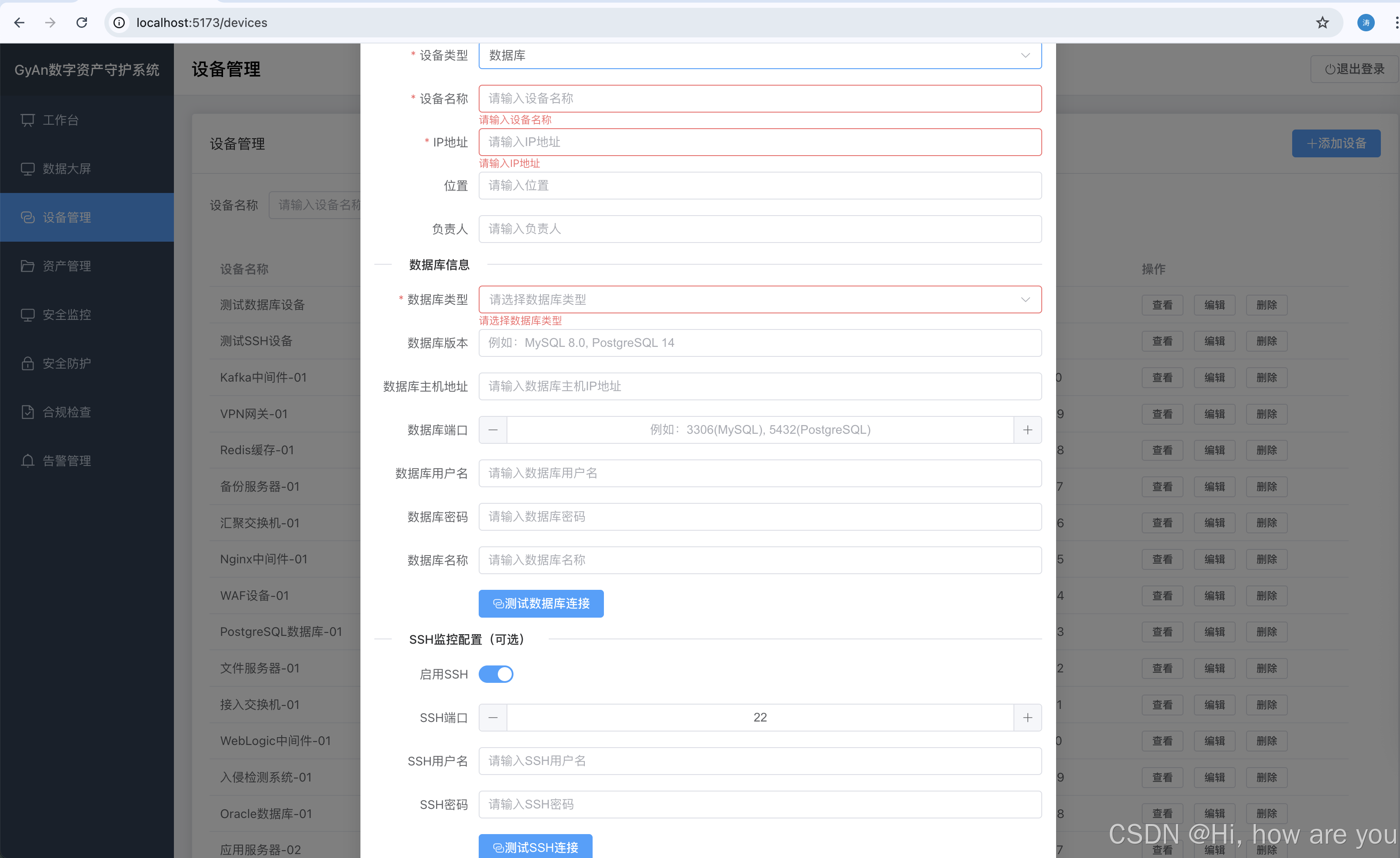Screen dimensions: 1400x858
Task: Go to 资产管理 sidebar item
Action: coord(67,266)
